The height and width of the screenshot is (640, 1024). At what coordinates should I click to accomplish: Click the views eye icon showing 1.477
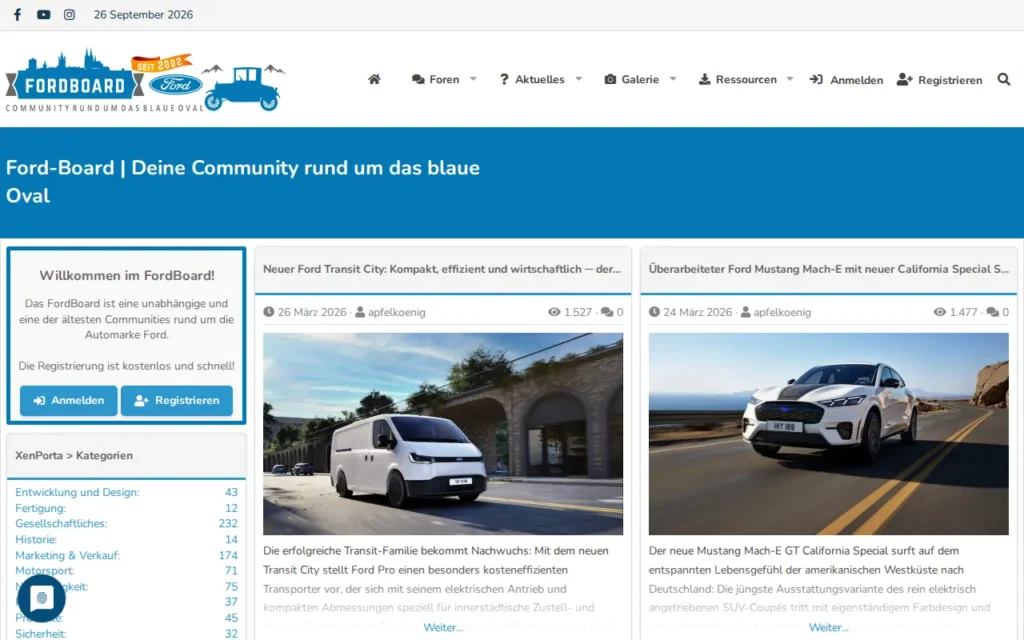(940, 312)
